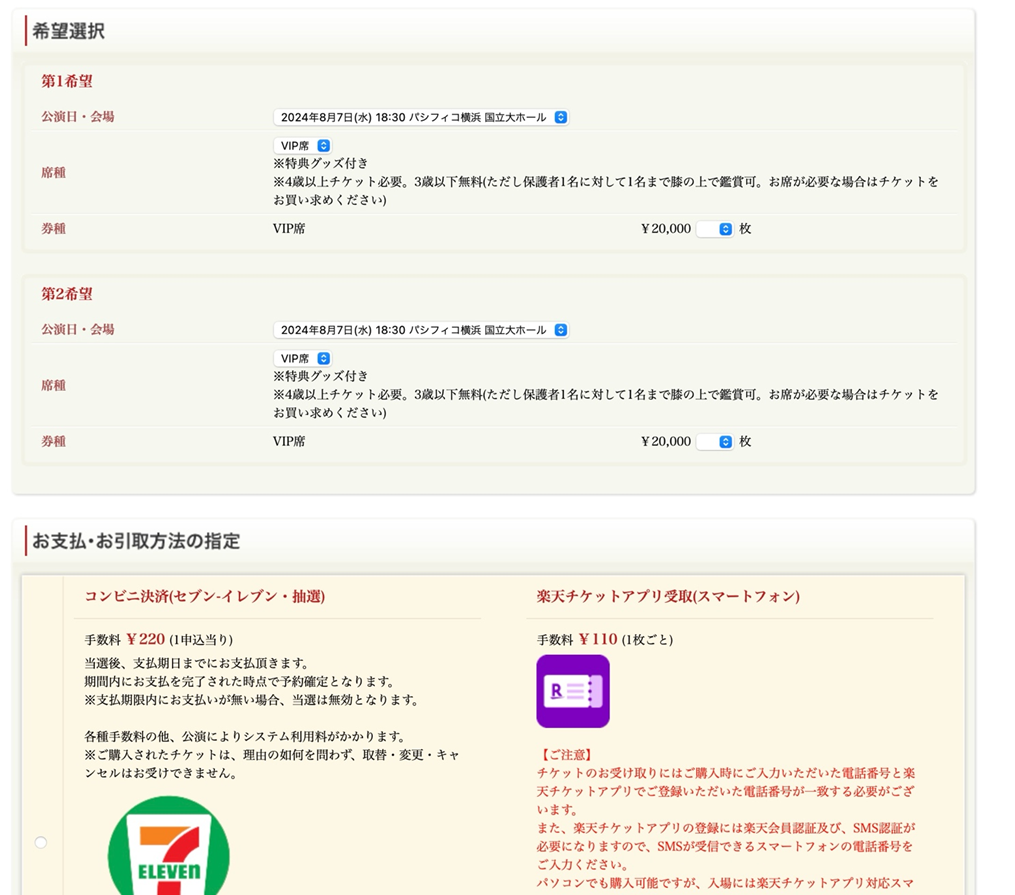This screenshot has height=895, width=1015.
Task: Open the second choice VIP席 seat type dropdown
Action: [x=302, y=359]
